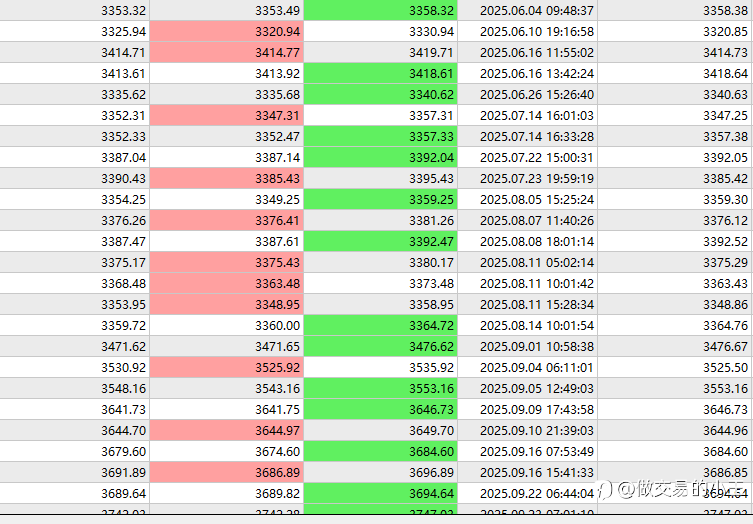
Task: Select the value 3354.25
Action: 123,199
